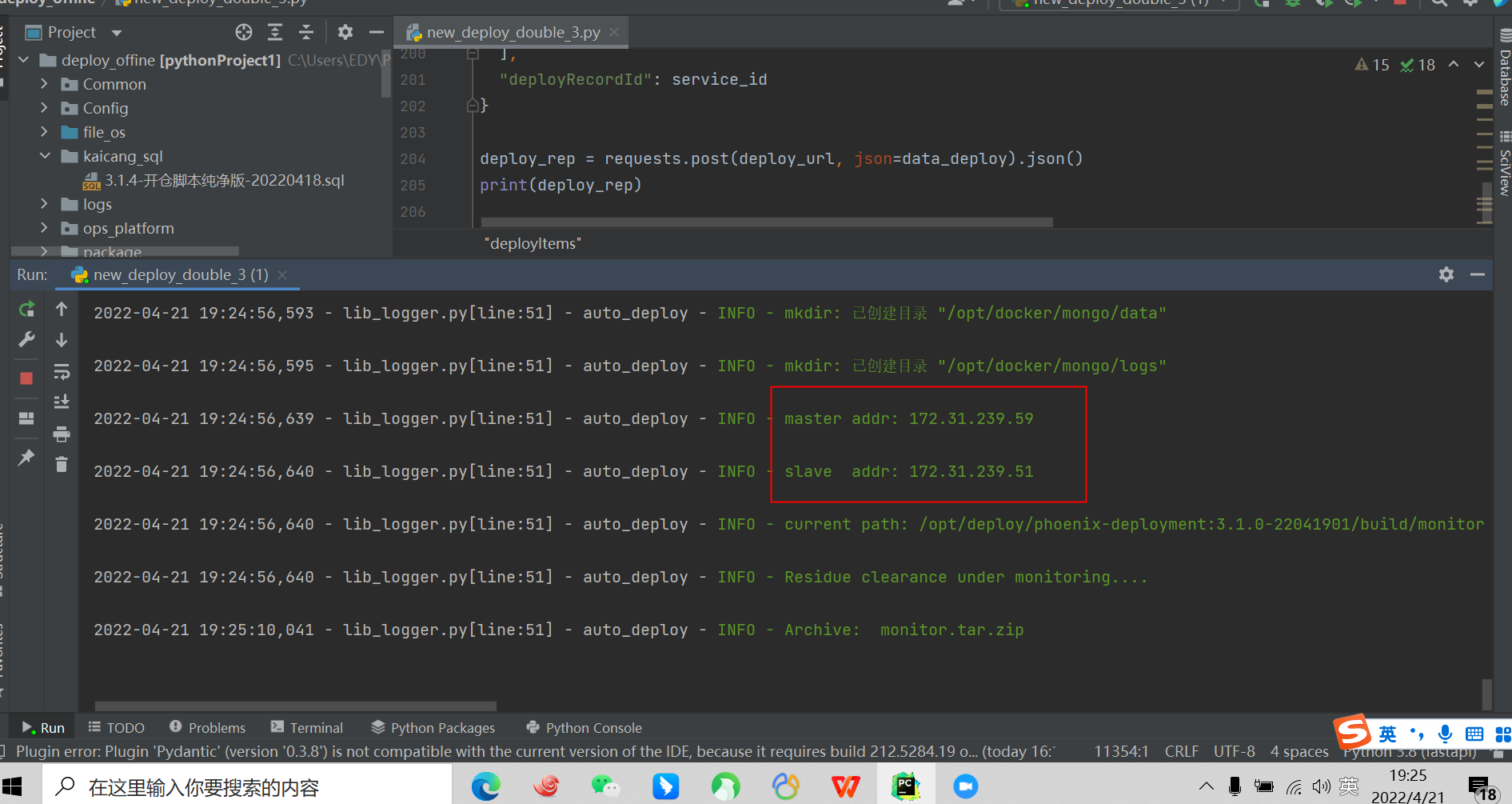
Task: Click UTF-8 encoding in status bar
Action: 1234,751
